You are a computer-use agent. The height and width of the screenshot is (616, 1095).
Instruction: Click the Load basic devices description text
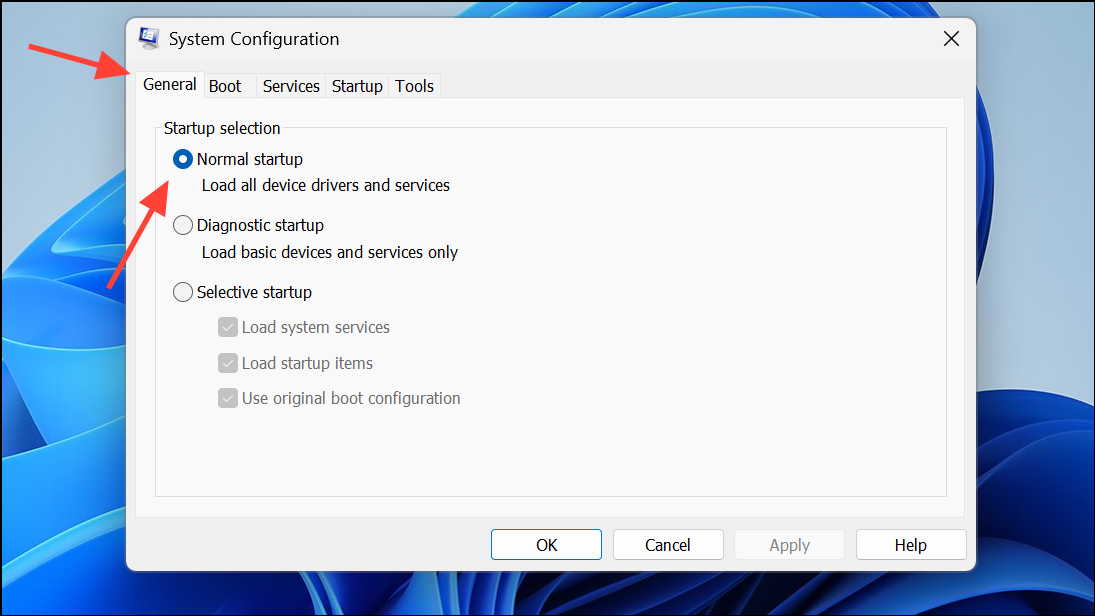click(x=329, y=252)
